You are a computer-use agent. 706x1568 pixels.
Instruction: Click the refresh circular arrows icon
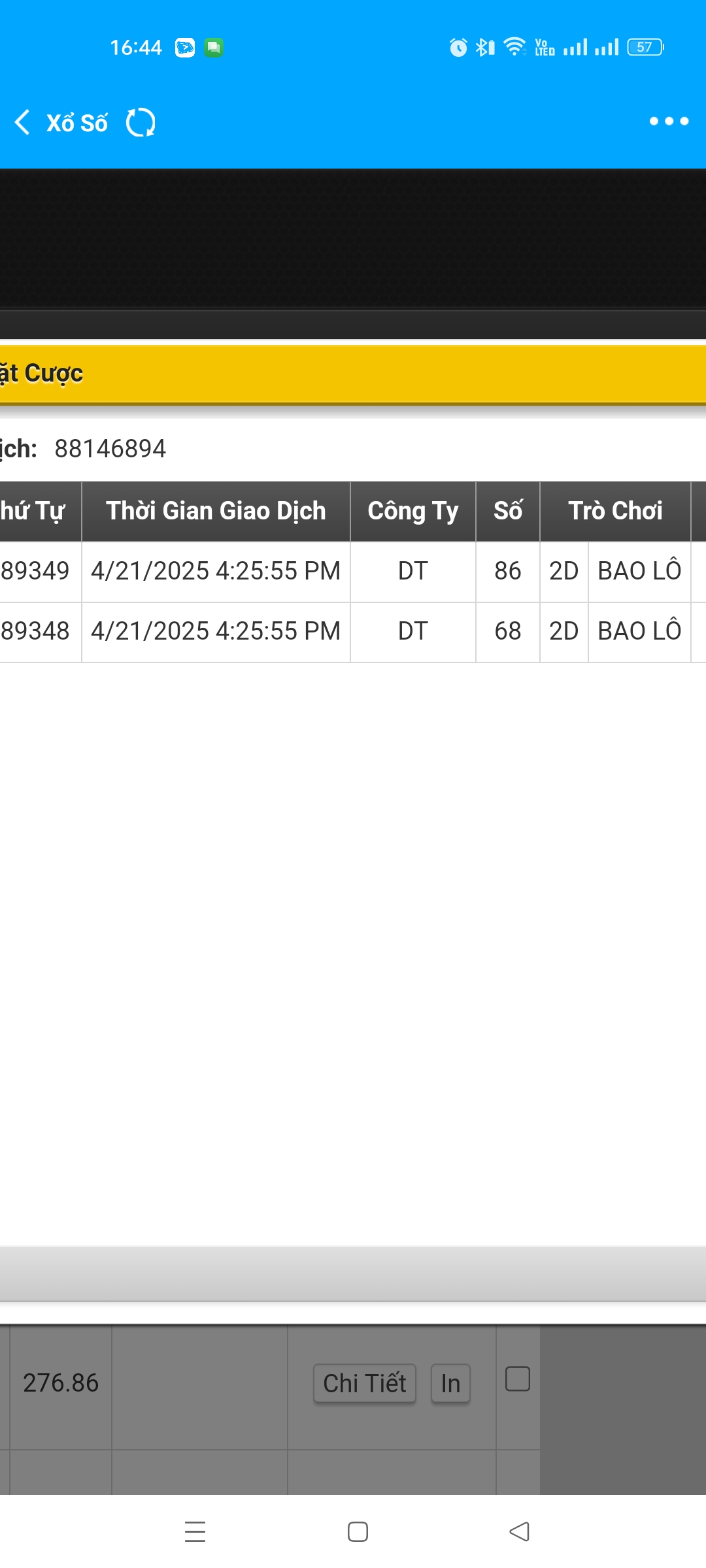click(141, 122)
